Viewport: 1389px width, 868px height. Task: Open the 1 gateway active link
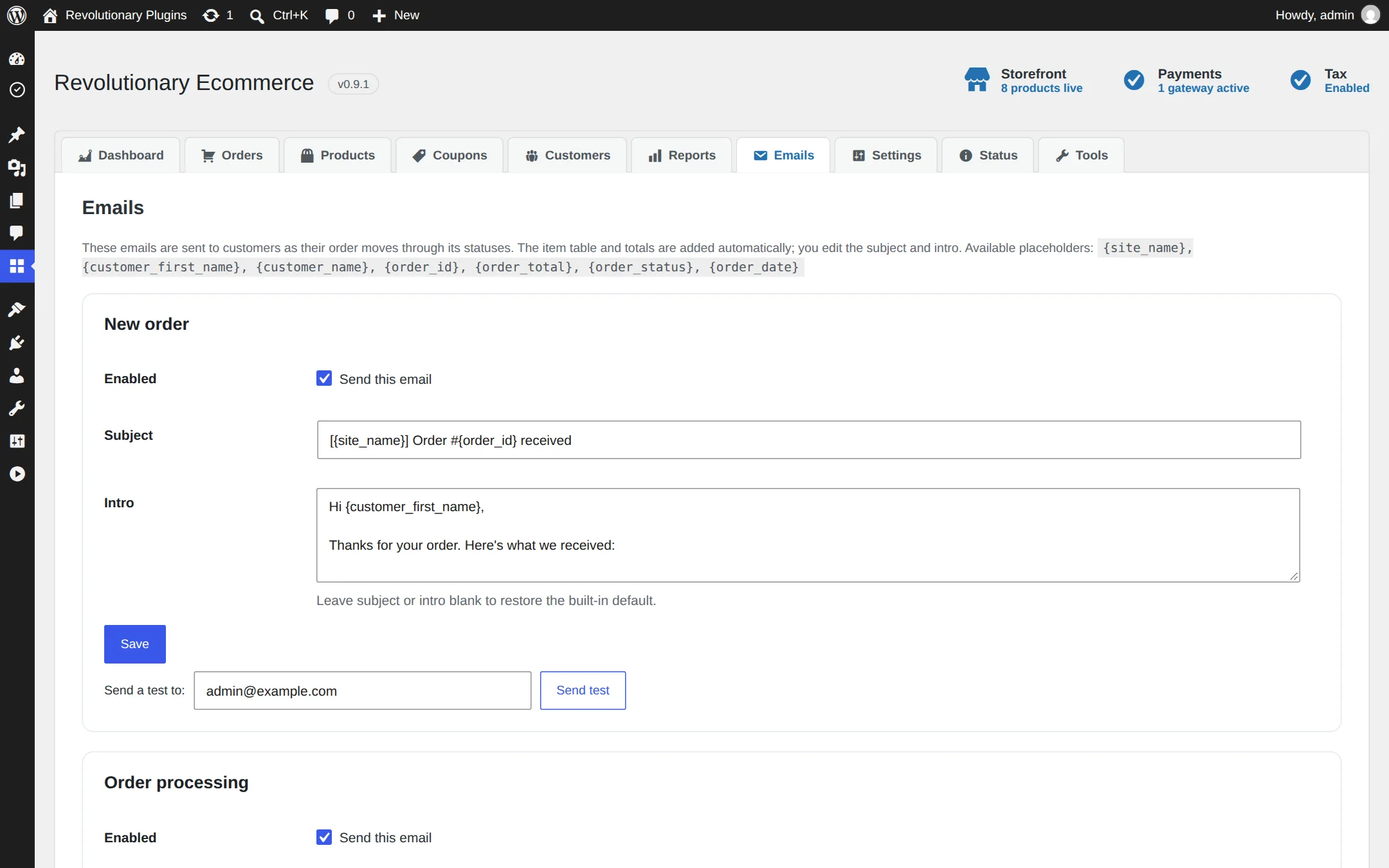tap(1203, 88)
